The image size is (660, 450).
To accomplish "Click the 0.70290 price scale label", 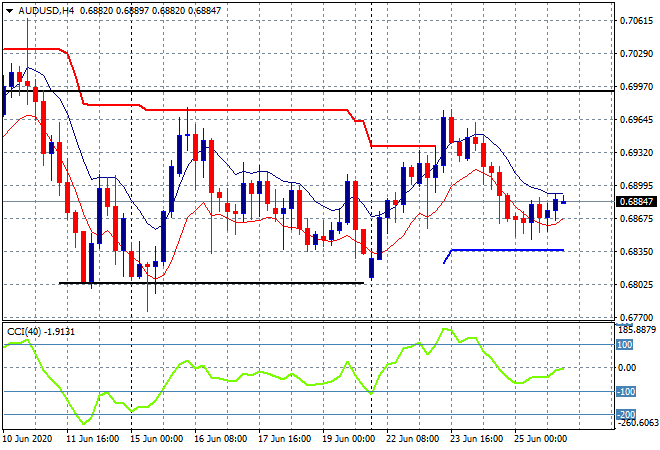I will pyautogui.click(x=636, y=53).
